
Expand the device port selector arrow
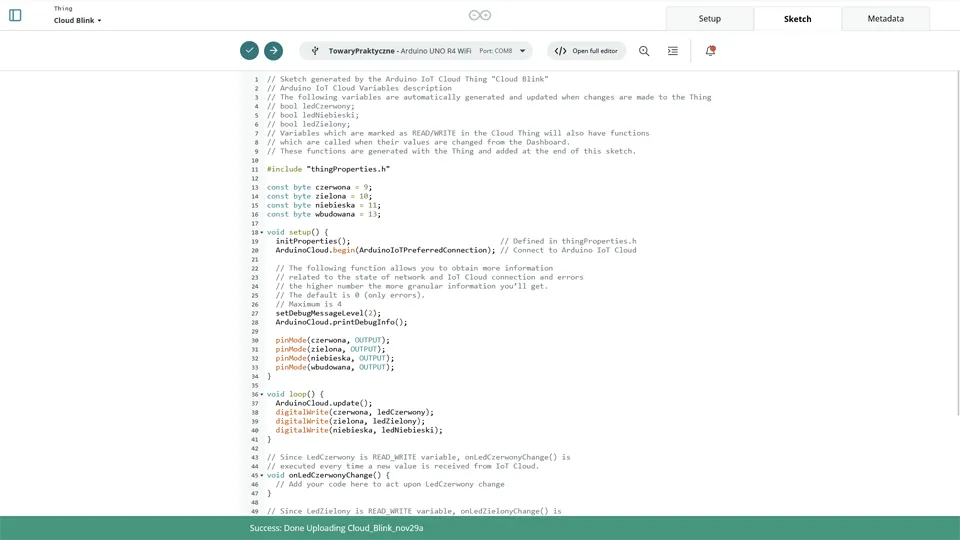[522, 51]
